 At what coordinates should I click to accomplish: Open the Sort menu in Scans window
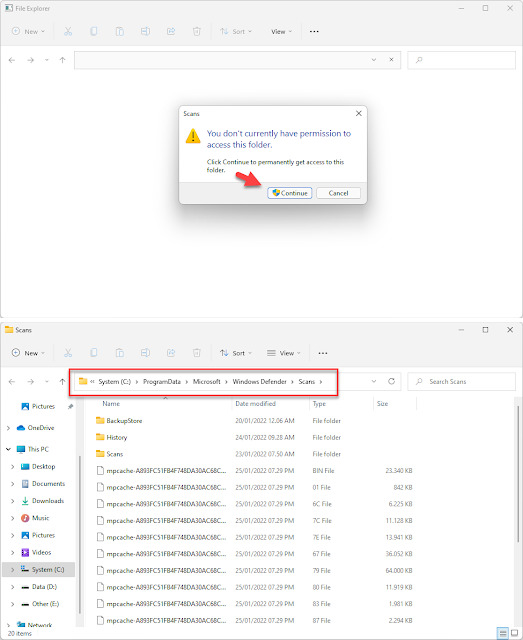click(x=236, y=353)
